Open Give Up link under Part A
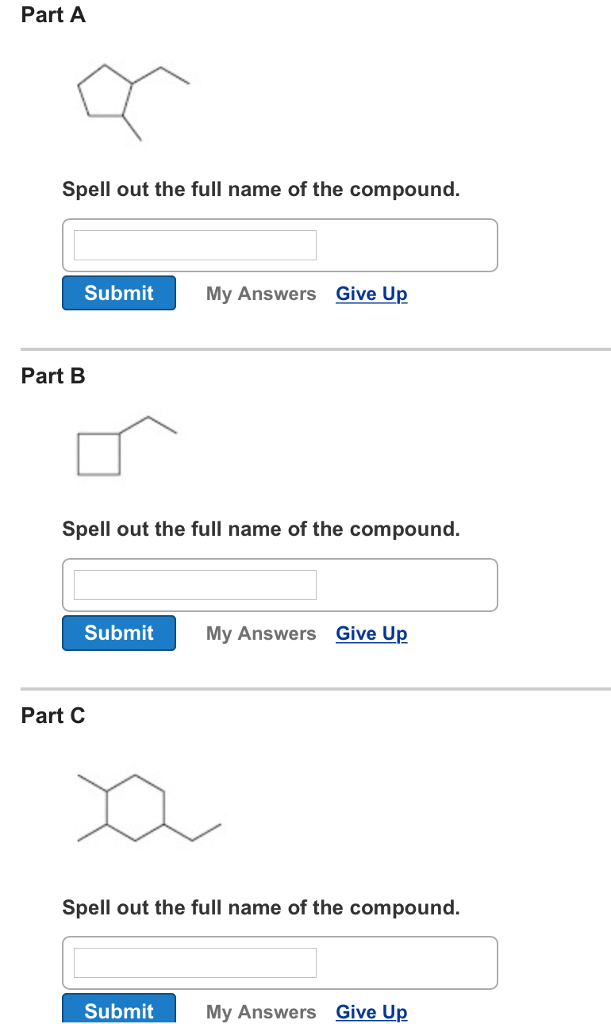 tap(371, 293)
